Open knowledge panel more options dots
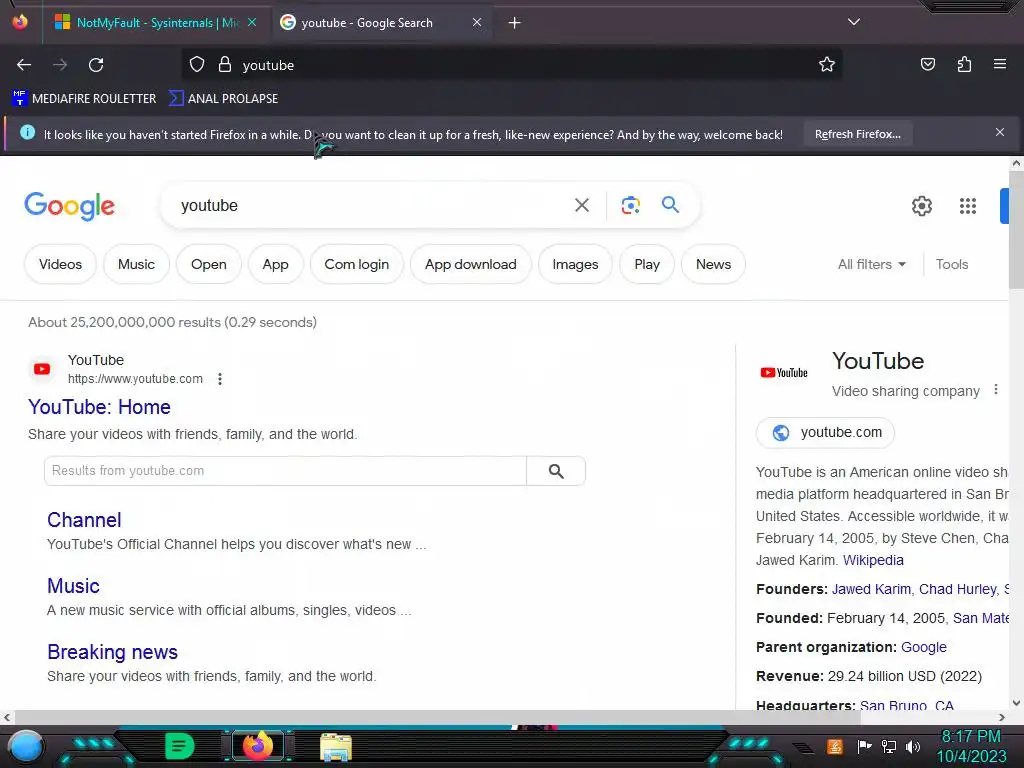This screenshot has height=768, width=1024. tap(996, 390)
